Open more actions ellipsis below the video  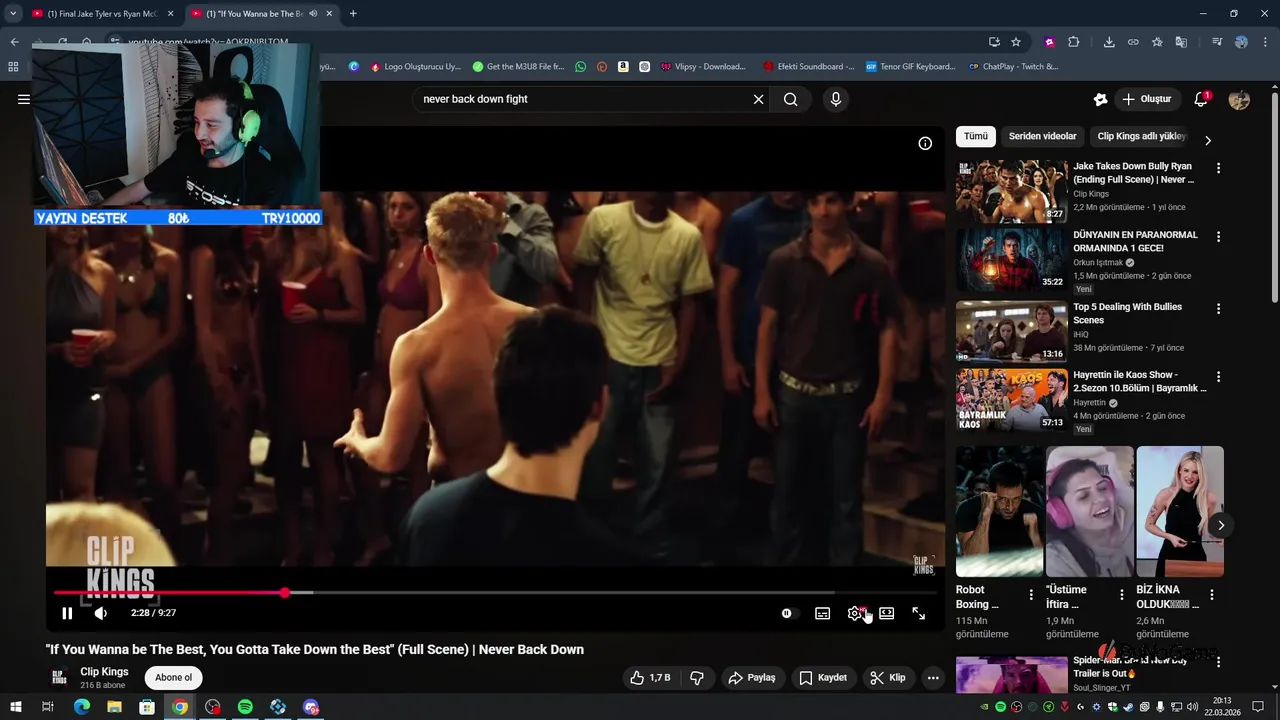(933, 678)
